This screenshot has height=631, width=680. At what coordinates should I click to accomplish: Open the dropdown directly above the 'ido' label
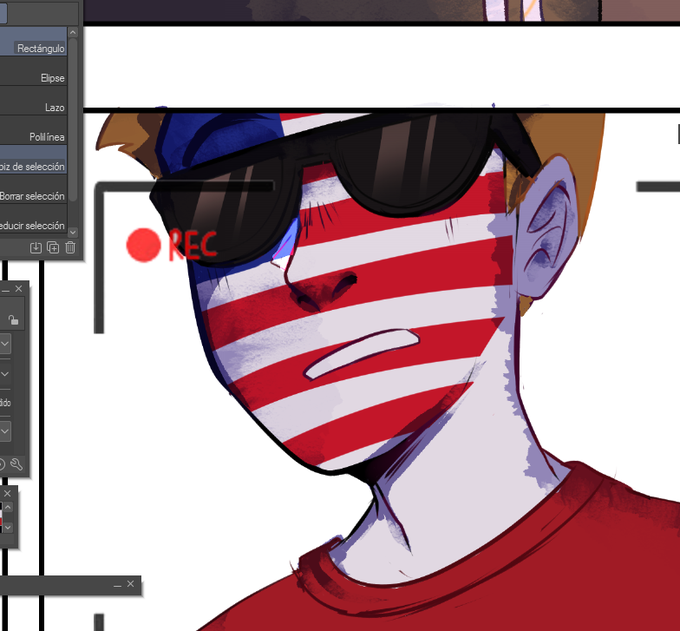click(x=5, y=373)
